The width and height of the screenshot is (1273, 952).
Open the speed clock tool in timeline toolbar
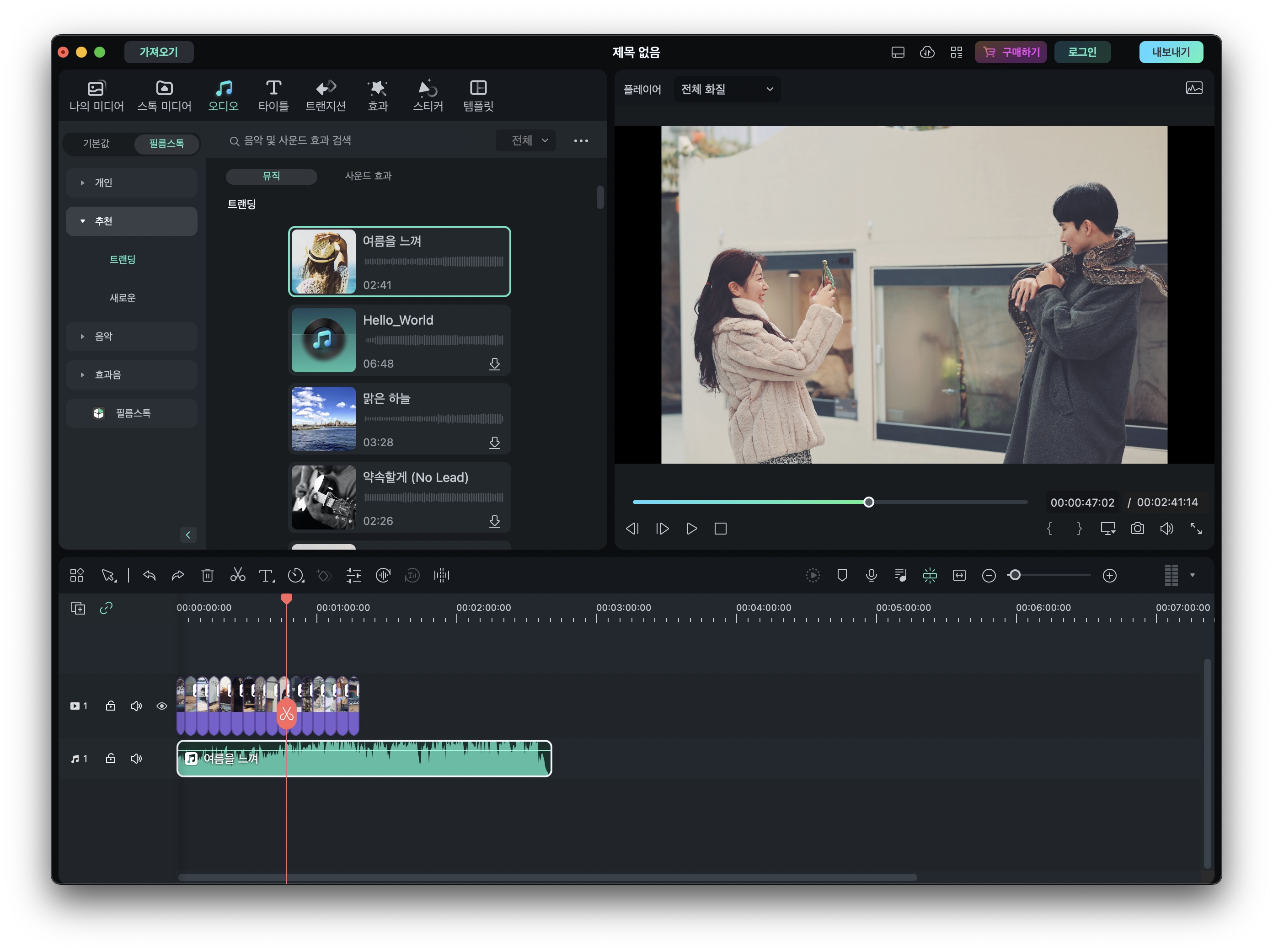pyautogui.click(x=296, y=575)
